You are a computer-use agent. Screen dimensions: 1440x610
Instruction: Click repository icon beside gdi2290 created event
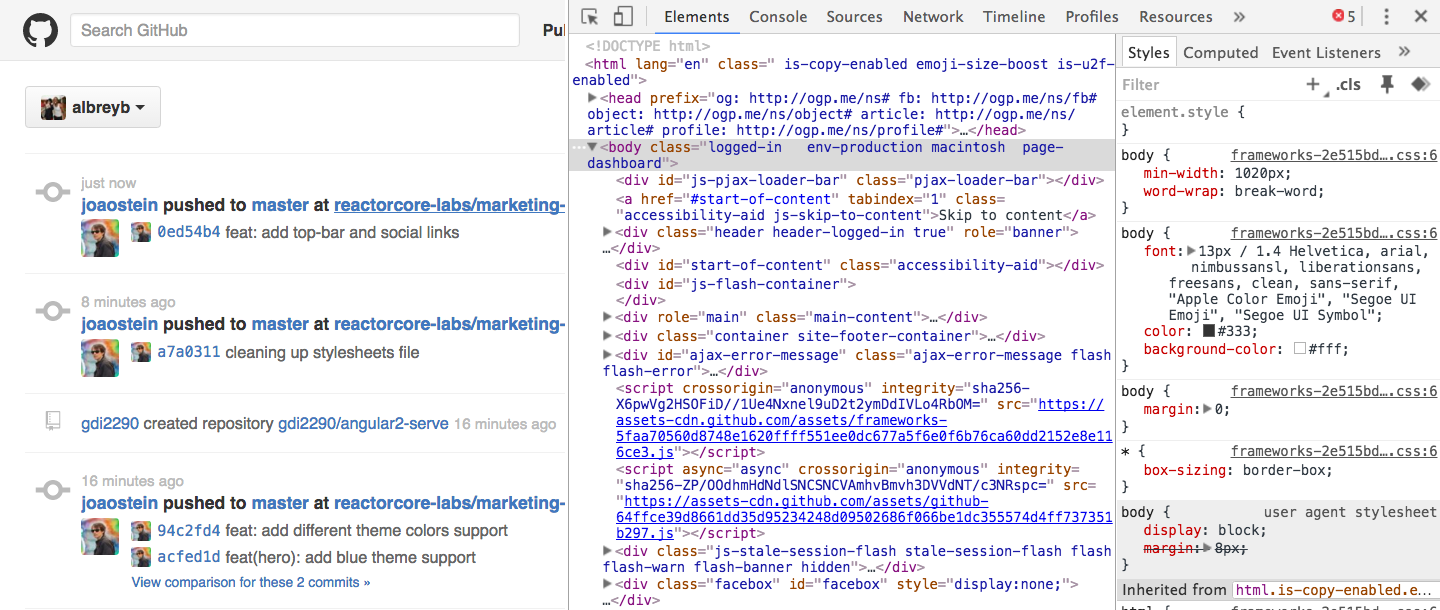(53, 421)
